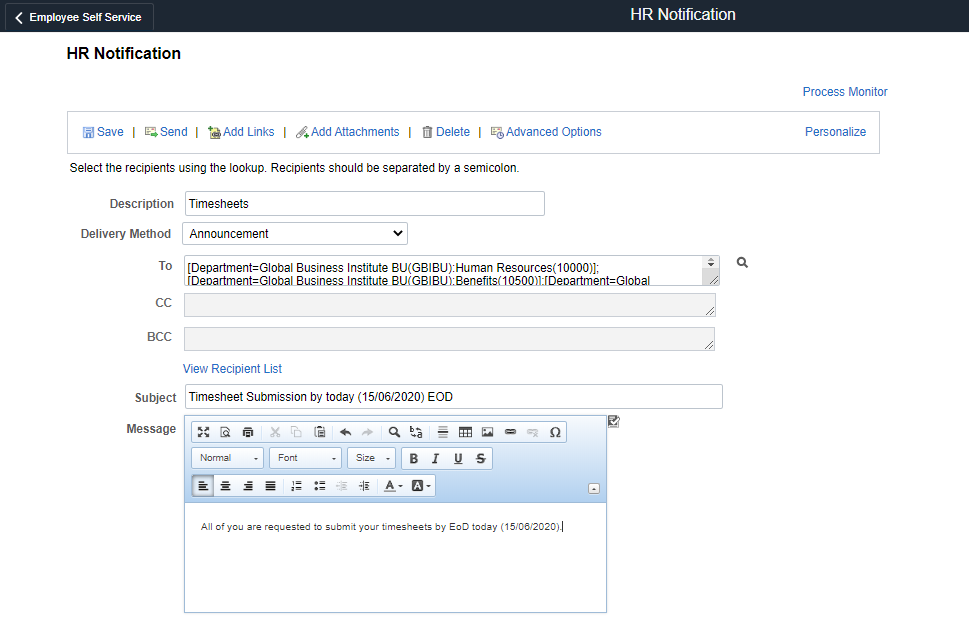
Task: Maximize the message editor
Action: pos(203,432)
